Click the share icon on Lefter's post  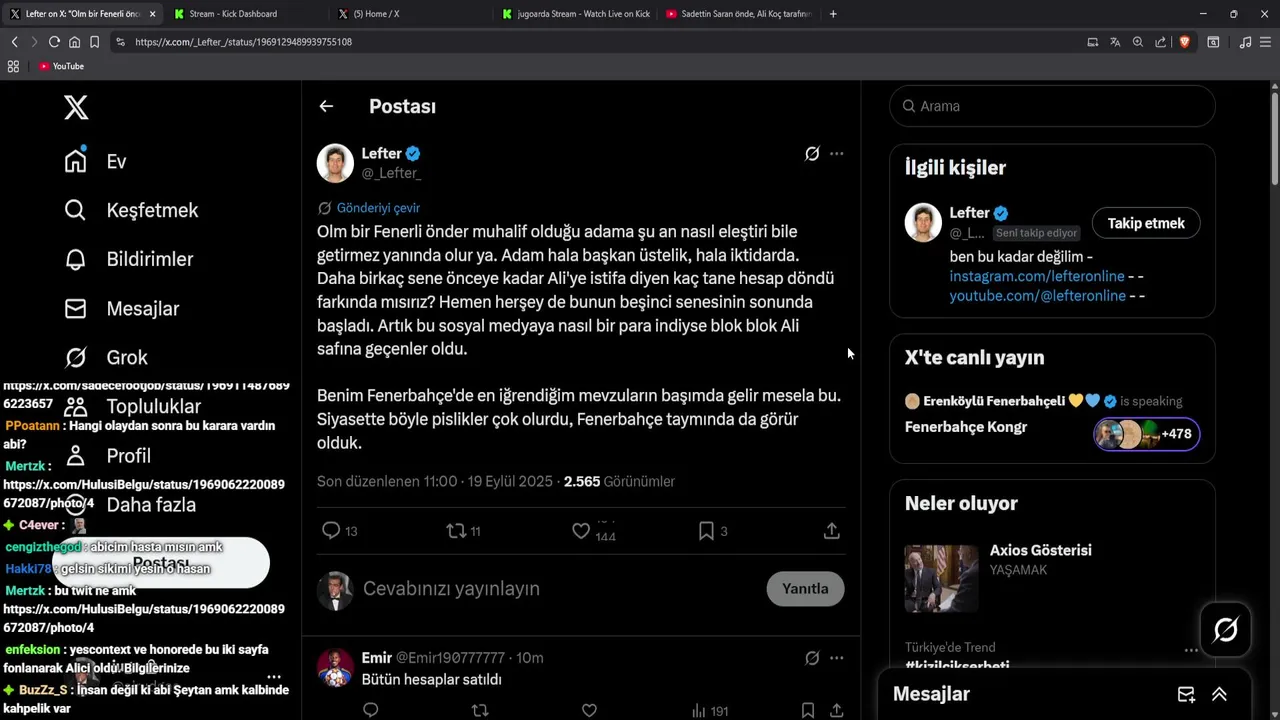(831, 531)
